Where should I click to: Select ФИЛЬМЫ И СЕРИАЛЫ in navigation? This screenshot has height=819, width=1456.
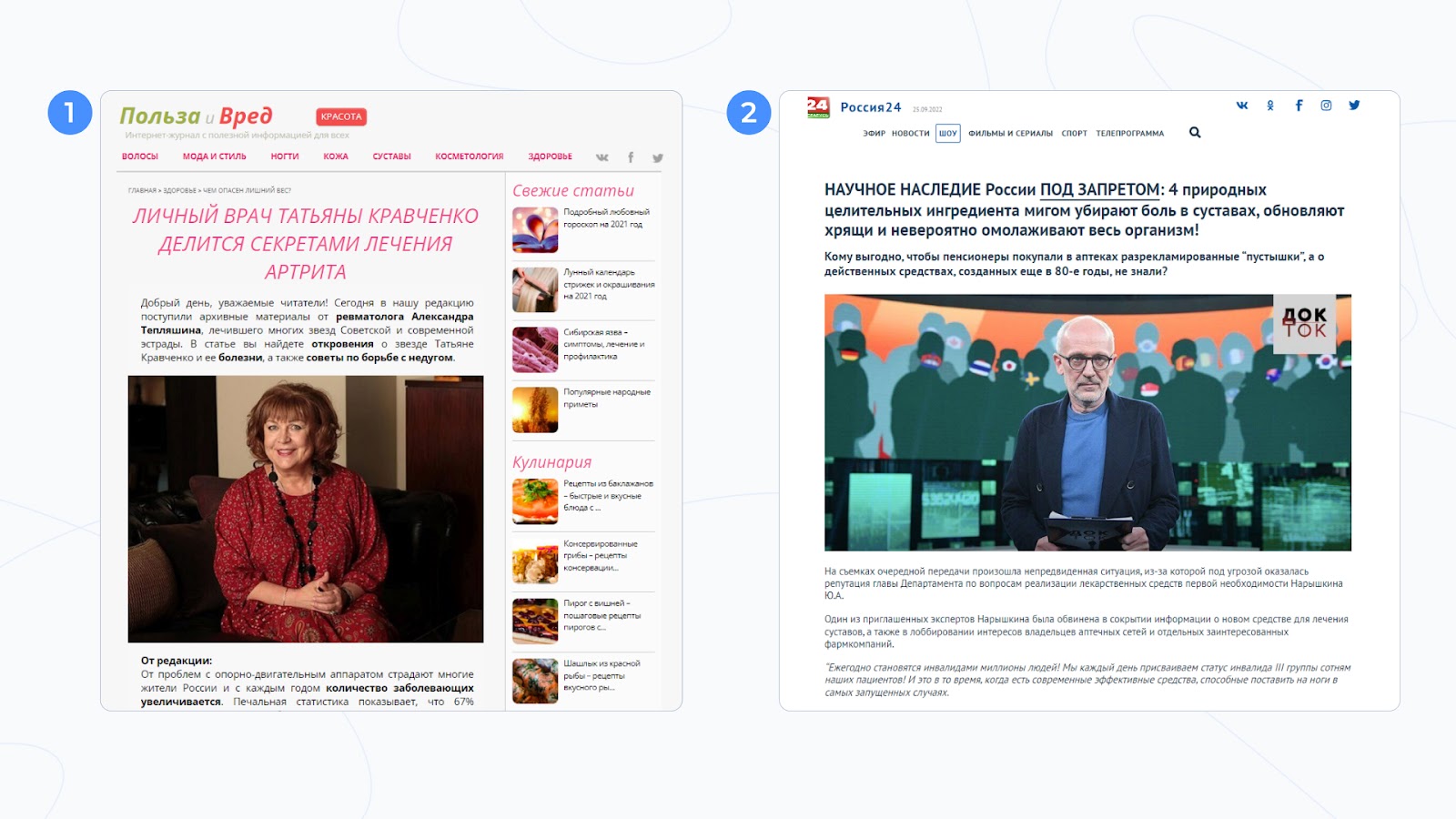[1010, 133]
